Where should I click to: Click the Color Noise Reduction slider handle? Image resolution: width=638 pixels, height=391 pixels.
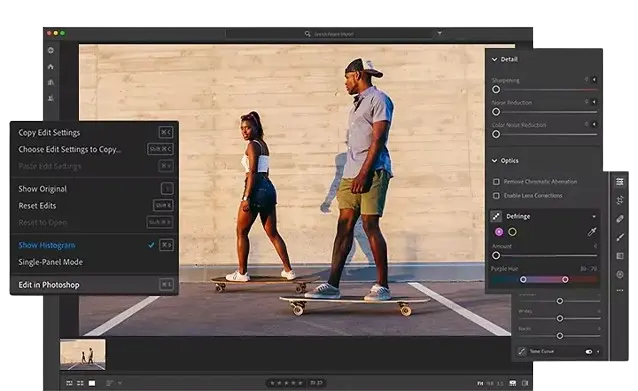click(x=496, y=134)
